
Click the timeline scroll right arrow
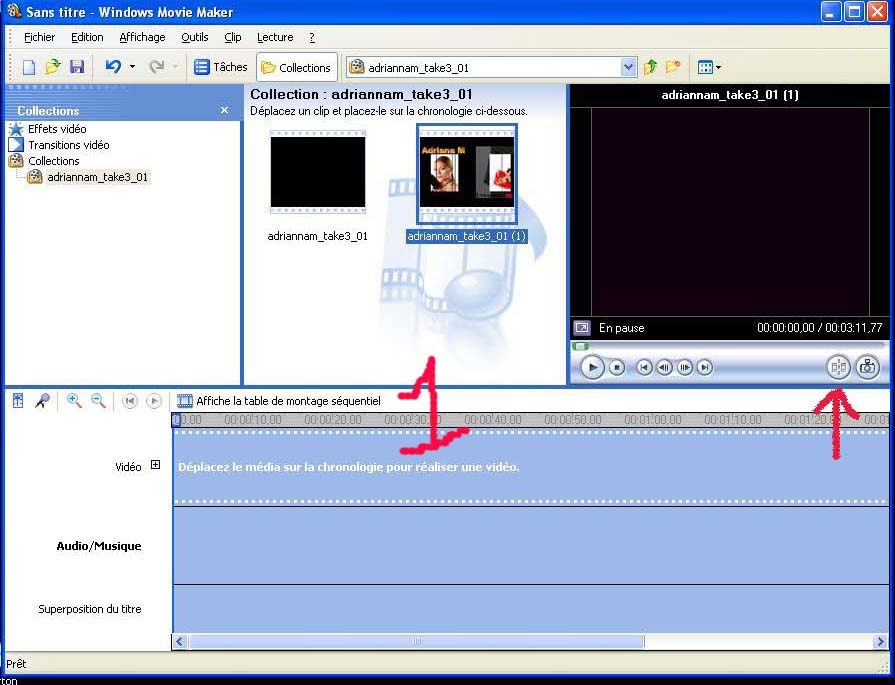[x=879, y=641]
